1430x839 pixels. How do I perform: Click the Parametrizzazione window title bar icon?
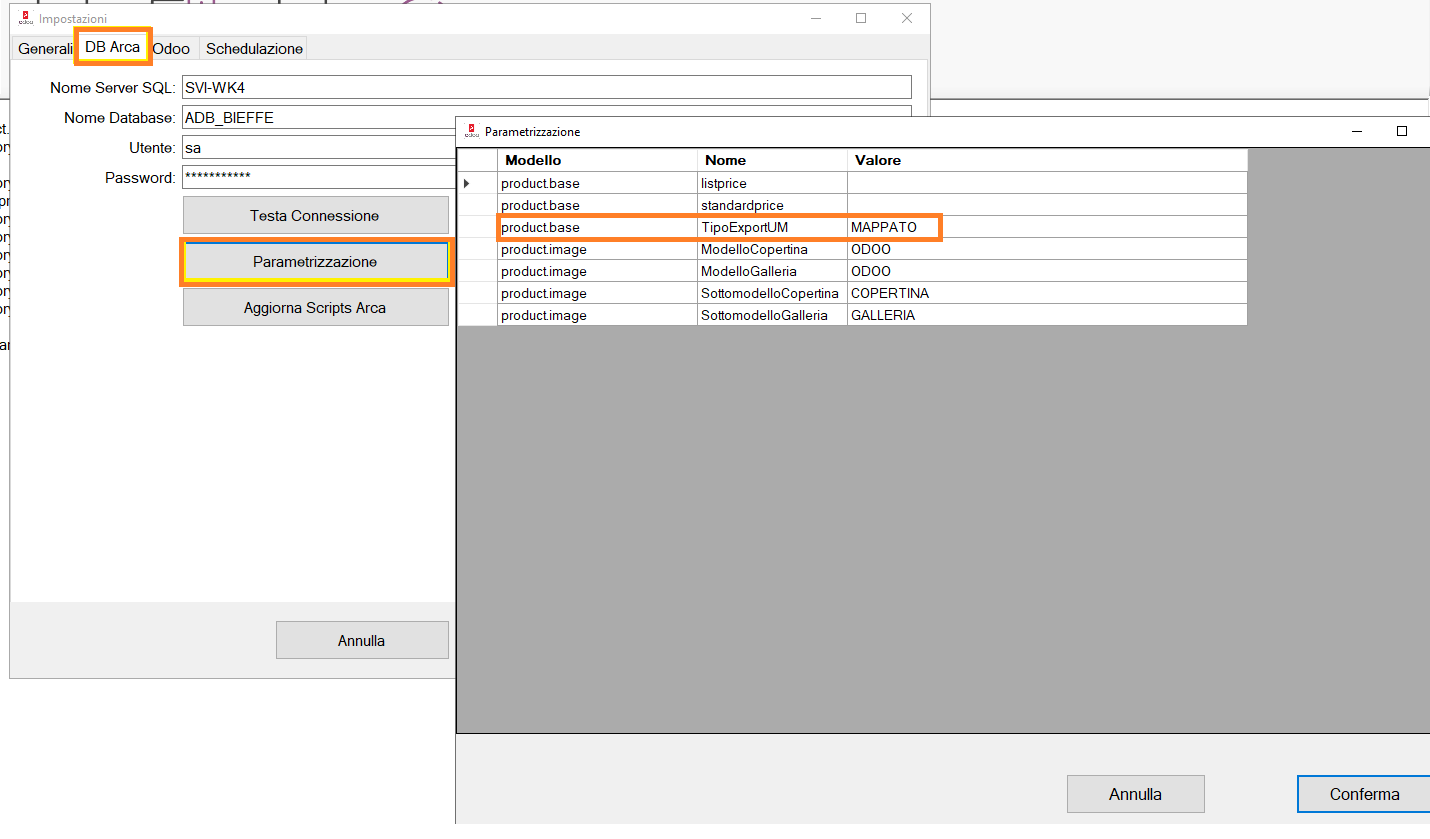[x=472, y=131]
